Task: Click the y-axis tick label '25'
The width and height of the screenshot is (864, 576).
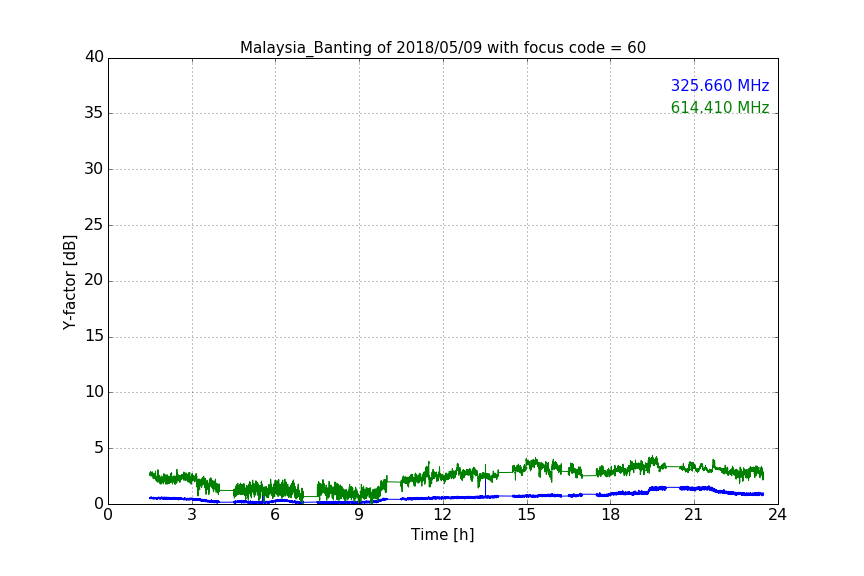Action: click(x=94, y=224)
